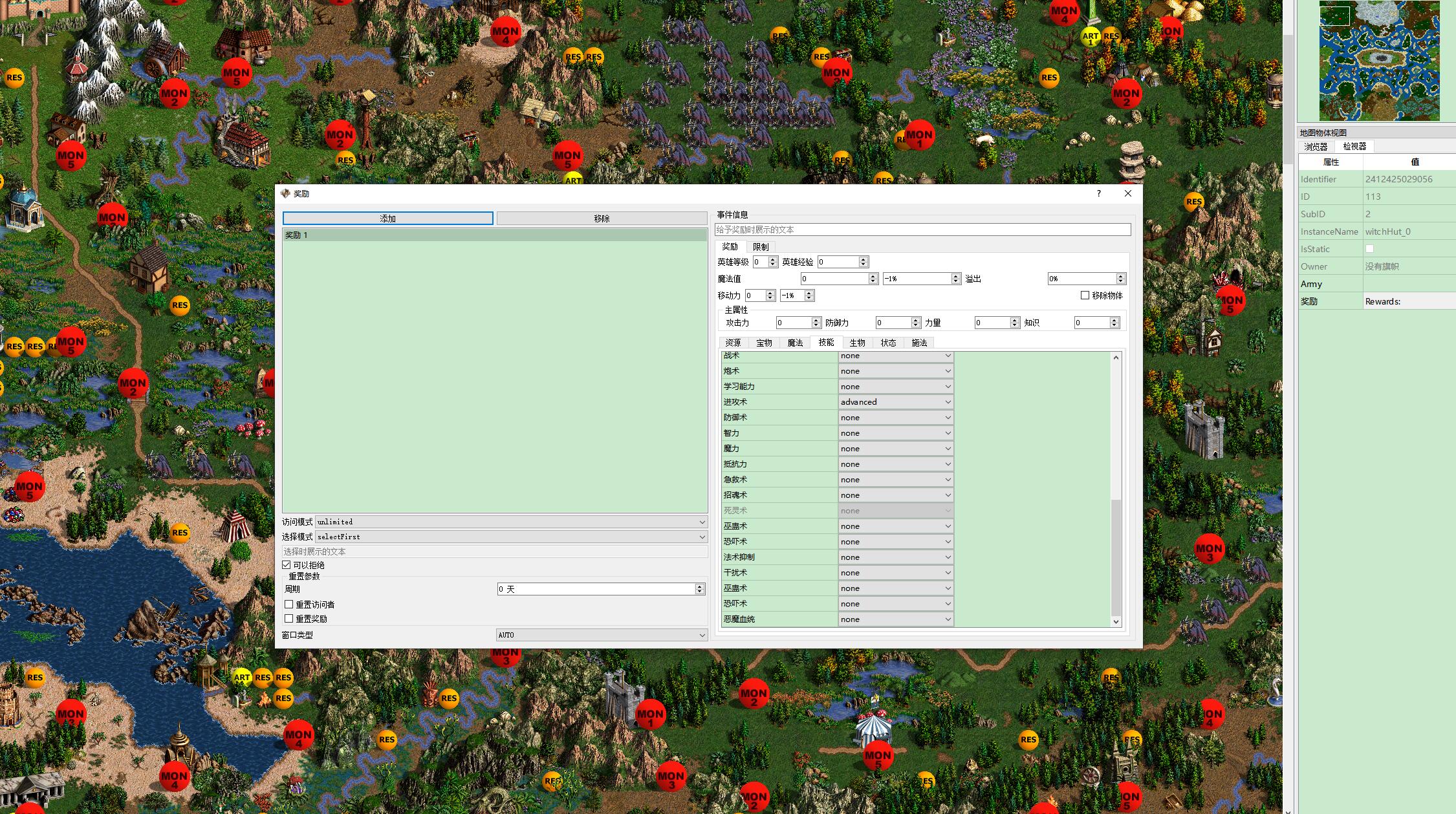Click the SubID value 2

click(x=1409, y=214)
